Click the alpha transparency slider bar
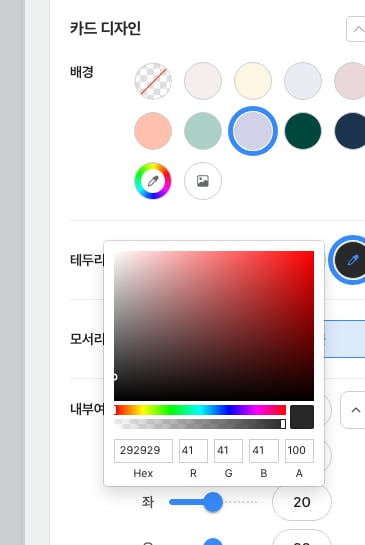The image size is (365, 545). click(200, 424)
